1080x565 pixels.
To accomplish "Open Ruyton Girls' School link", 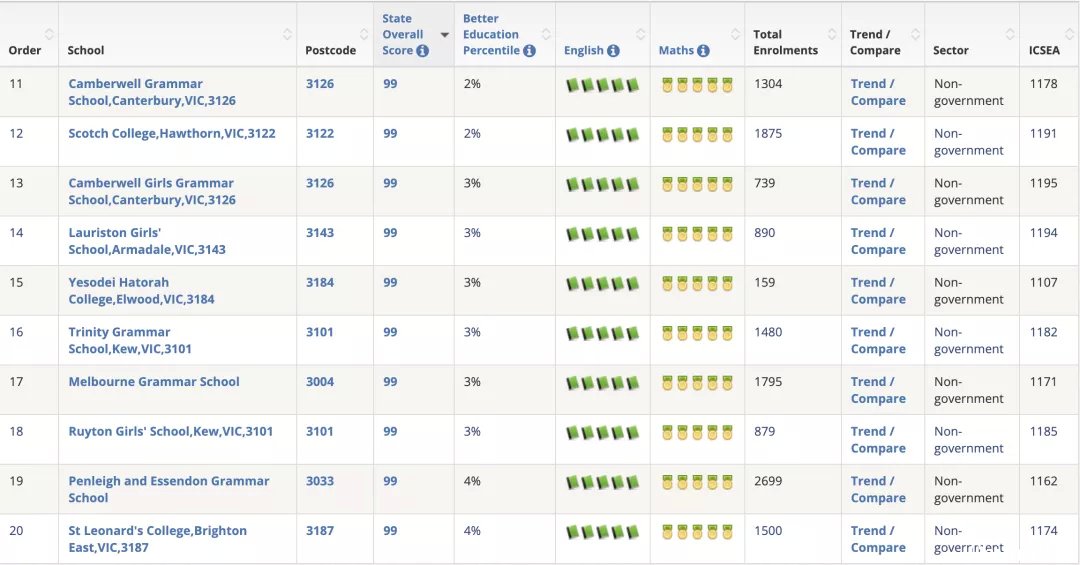I will click(x=170, y=431).
